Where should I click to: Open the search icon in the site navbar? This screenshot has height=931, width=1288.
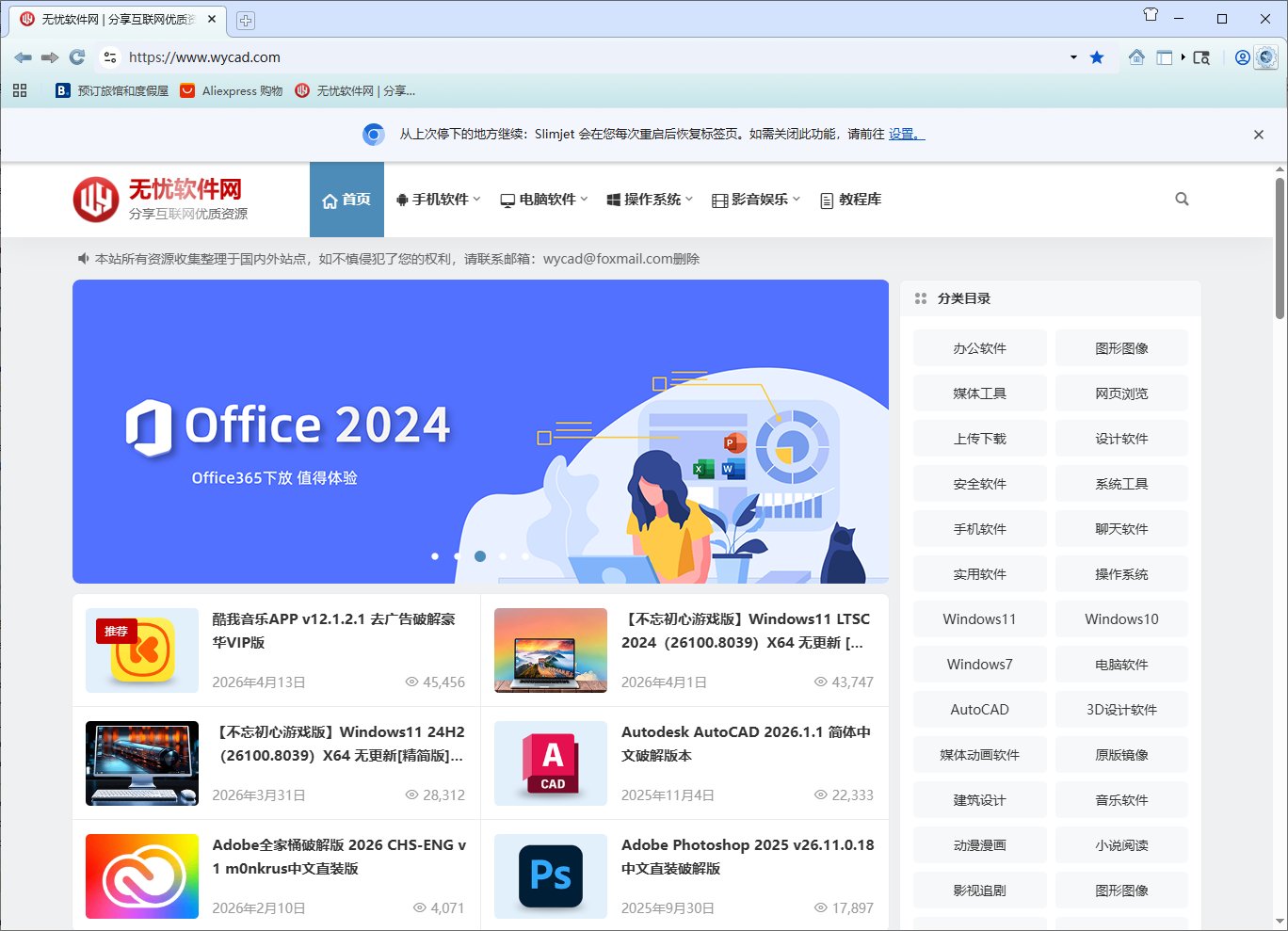(x=1182, y=199)
